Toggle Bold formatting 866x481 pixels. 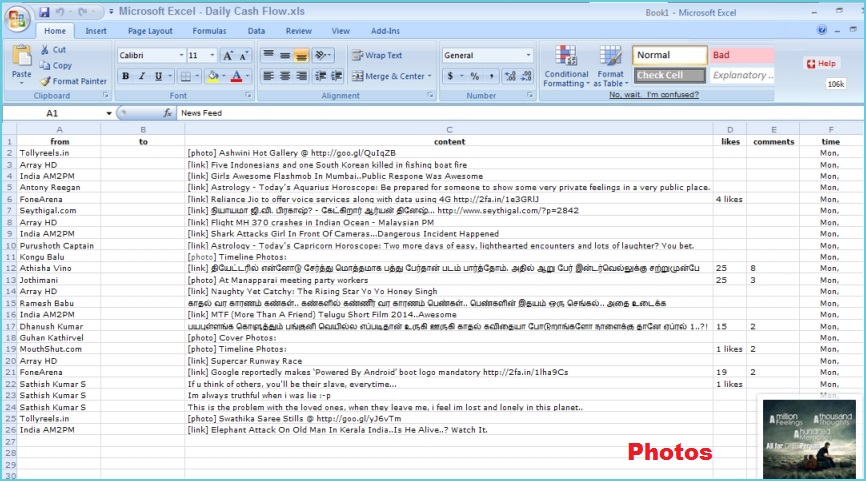pyautogui.click(x=125, y=76)
